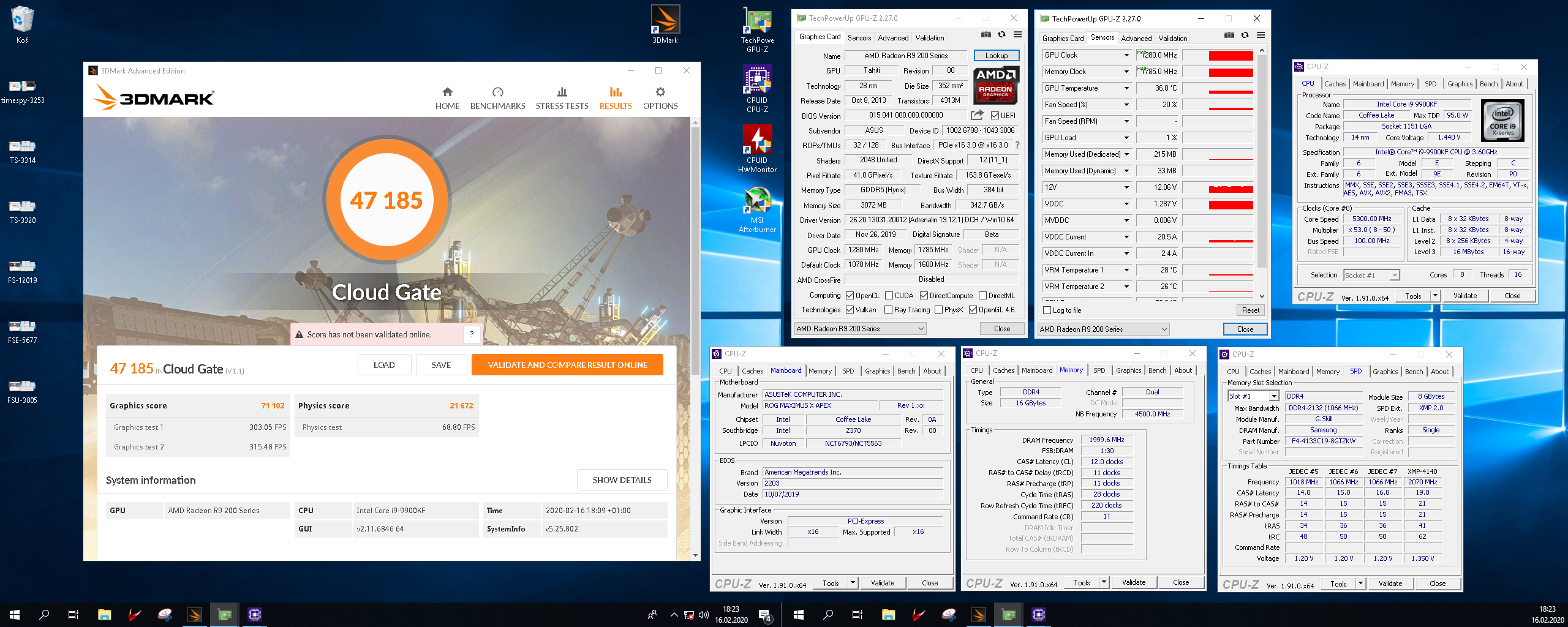Screen dimensions: 1568x627
Task: Go to 3DMark HOME icon
Action: [x=447, y=98]
